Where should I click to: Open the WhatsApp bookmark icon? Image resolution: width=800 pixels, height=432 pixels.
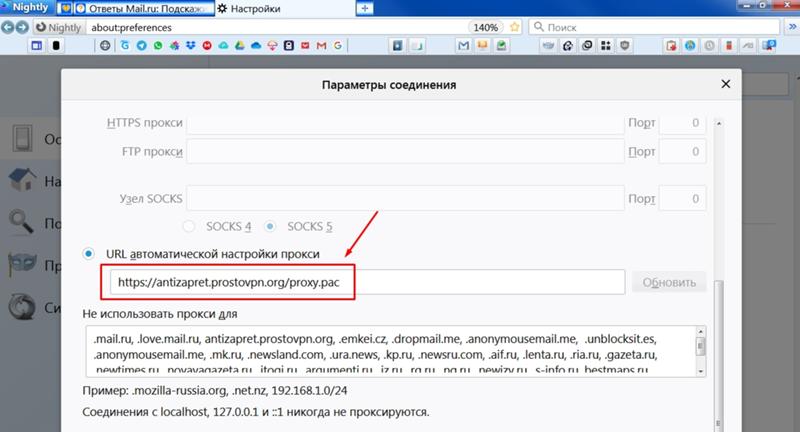click(158, 45)
